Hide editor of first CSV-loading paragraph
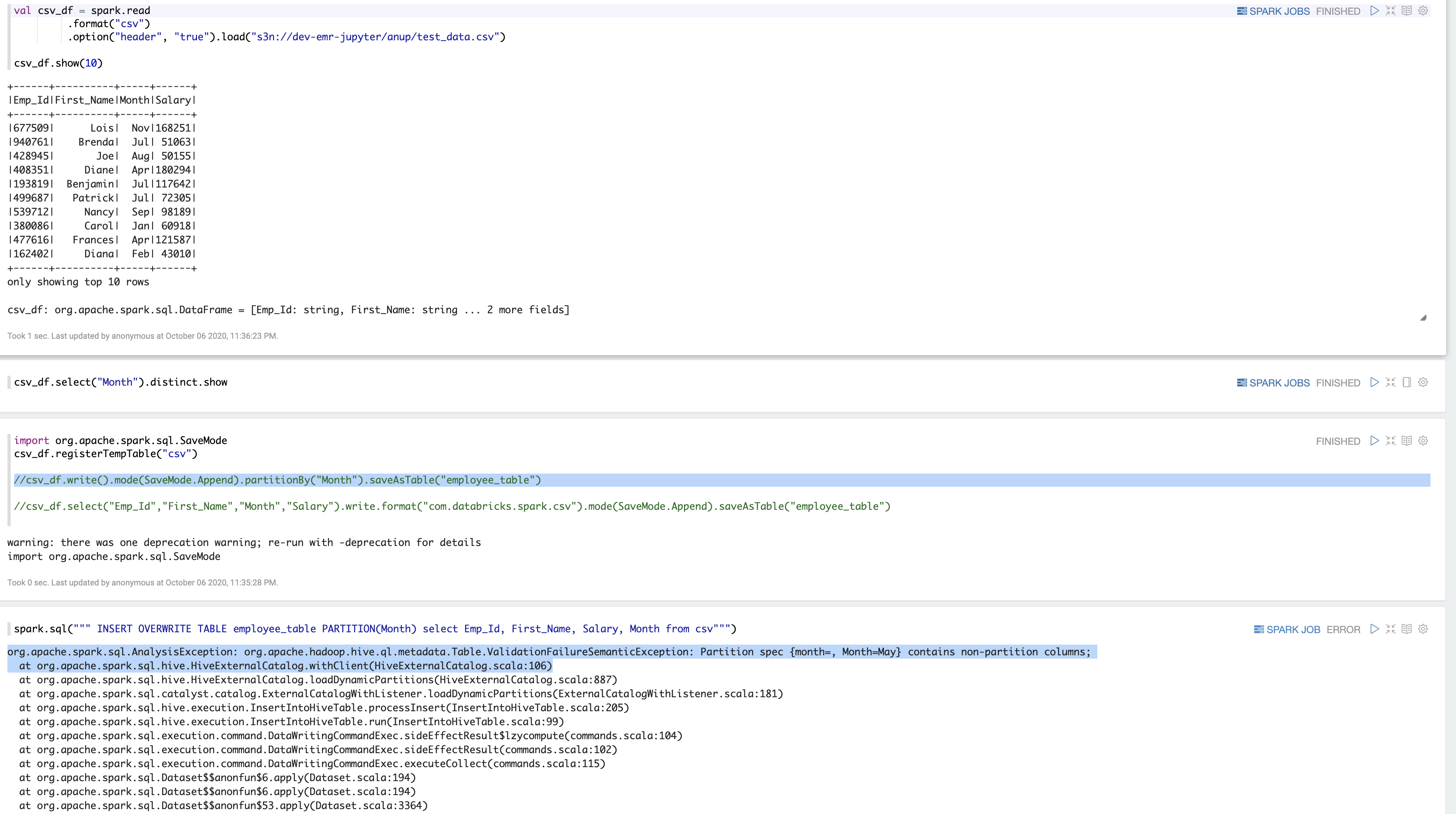Image resolution: width=1456 pixels, height=814 pixels. (x=1391, y=11)
